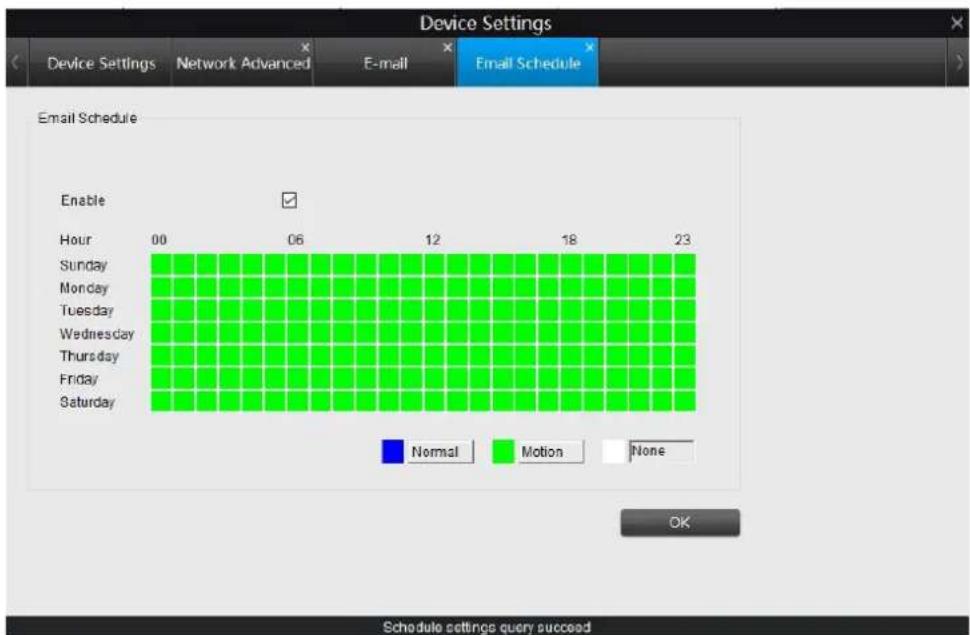Open the Network Advanced tab

(x=243, y=63)
